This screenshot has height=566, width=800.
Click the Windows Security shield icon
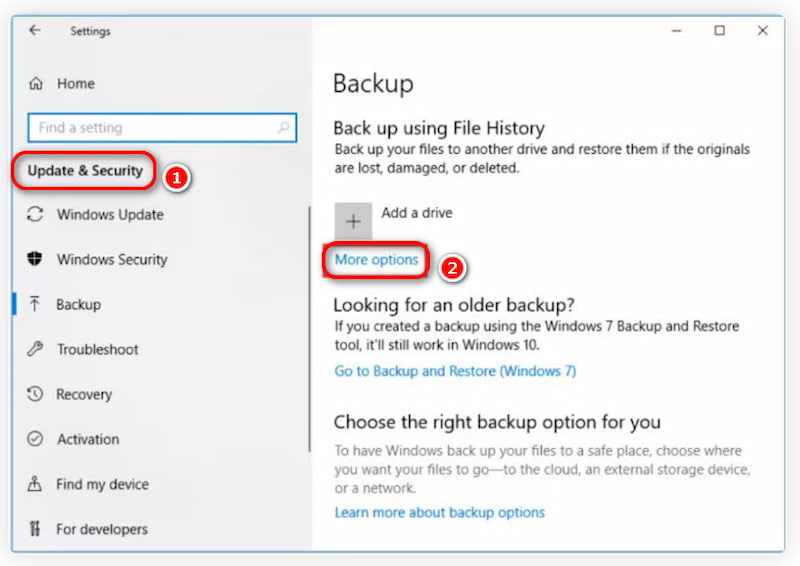pyautogui.click(x=36, y=259)
